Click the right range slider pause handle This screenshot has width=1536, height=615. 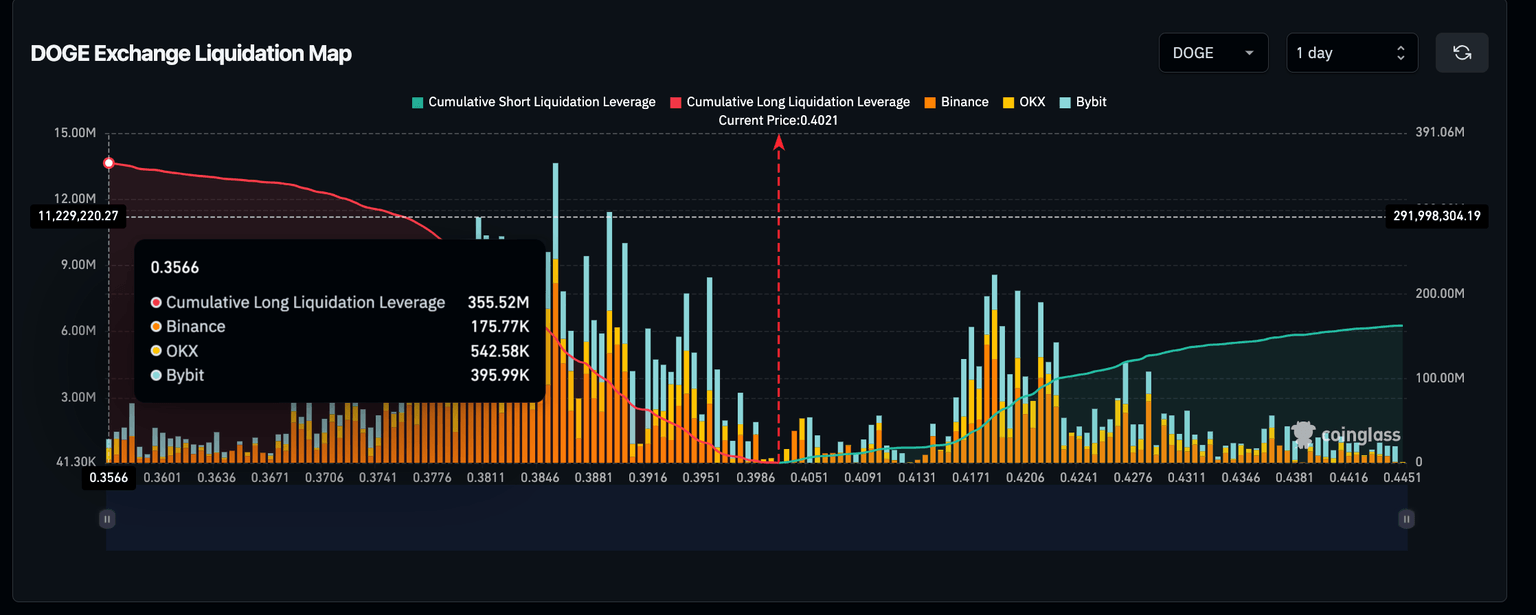(x=1406, y=518)
